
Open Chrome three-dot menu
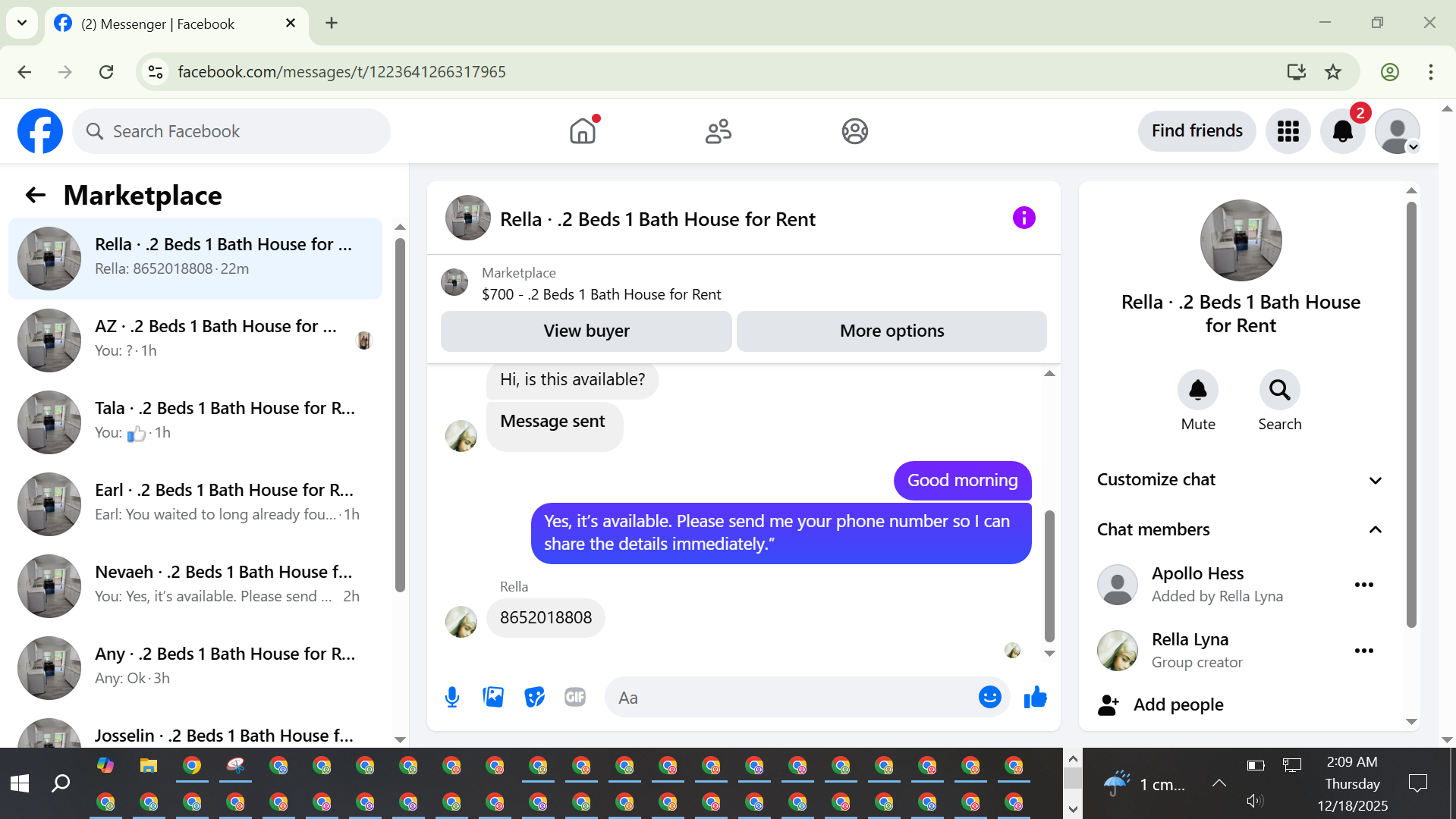1431,72
